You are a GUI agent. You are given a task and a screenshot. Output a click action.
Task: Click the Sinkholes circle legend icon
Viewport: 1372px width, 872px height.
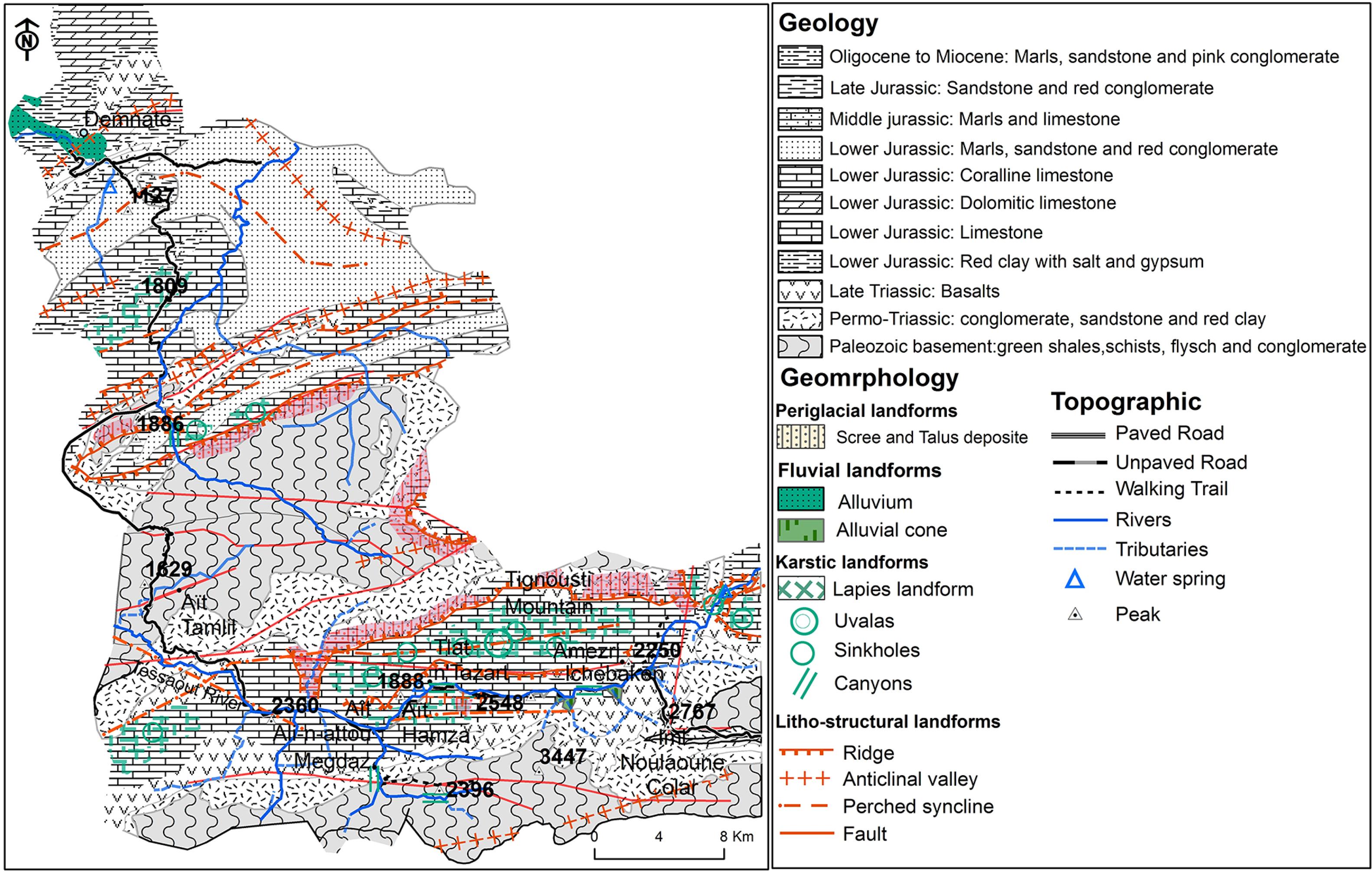[802, 653]
